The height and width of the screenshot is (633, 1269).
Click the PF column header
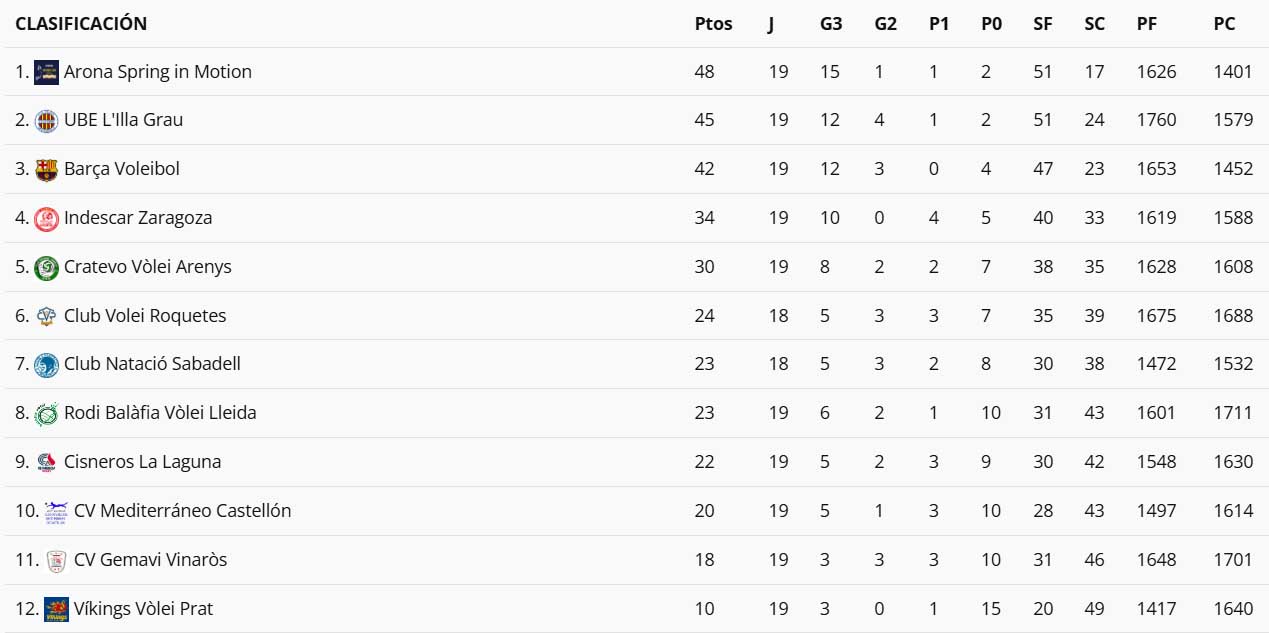click(1146, 24)
